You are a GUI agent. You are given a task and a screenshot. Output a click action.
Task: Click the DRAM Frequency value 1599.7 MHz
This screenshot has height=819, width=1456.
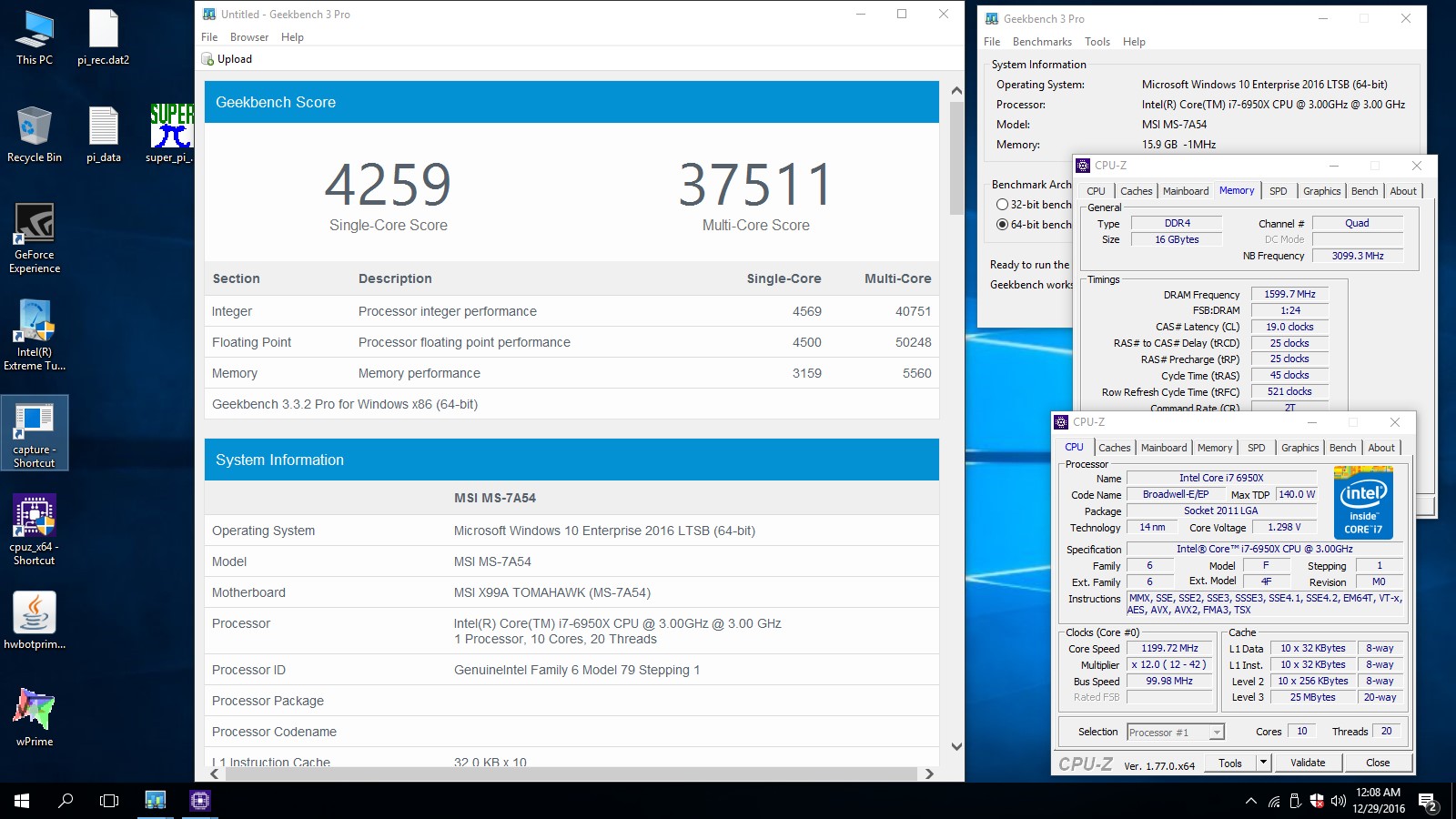[x=1289, y=294]
